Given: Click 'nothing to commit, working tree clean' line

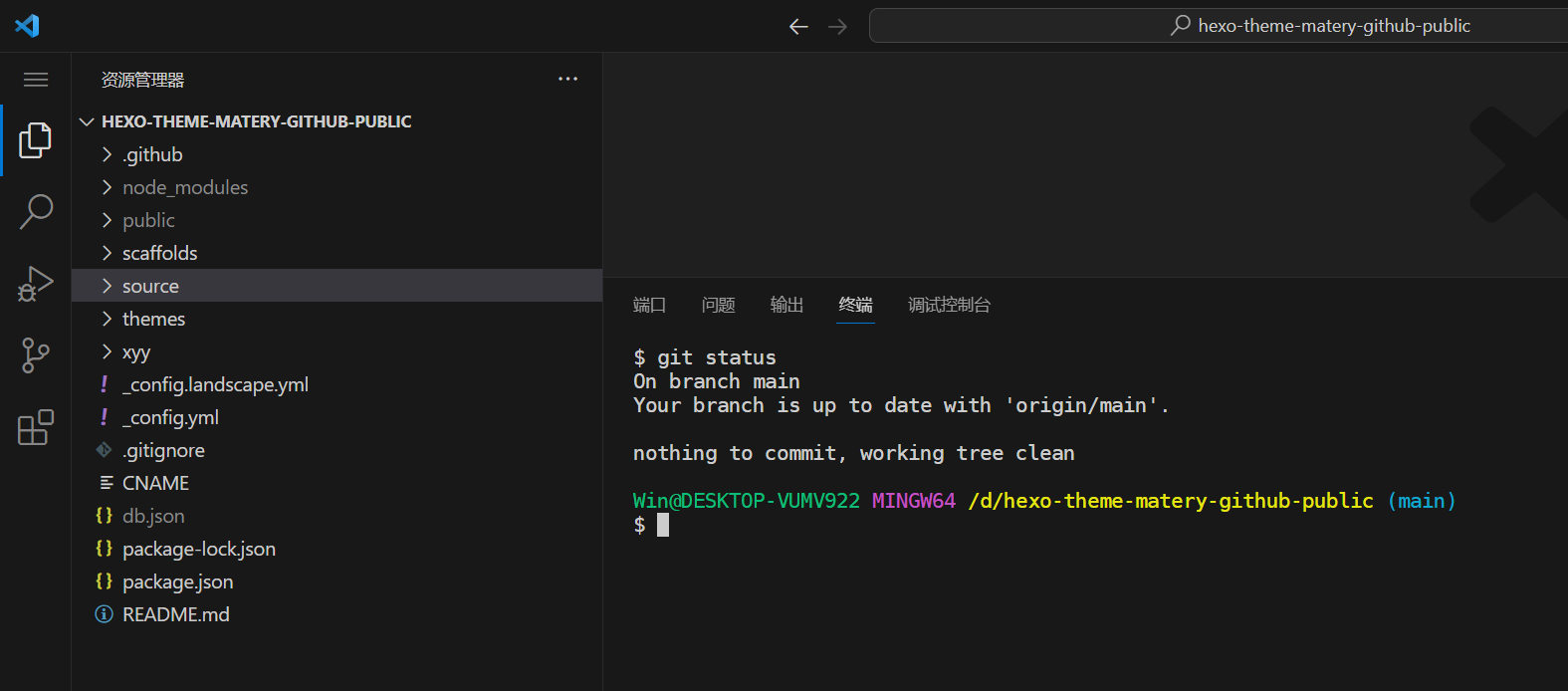Looking at the screenshot, I should pyautogui.click(x=854, y=453).
